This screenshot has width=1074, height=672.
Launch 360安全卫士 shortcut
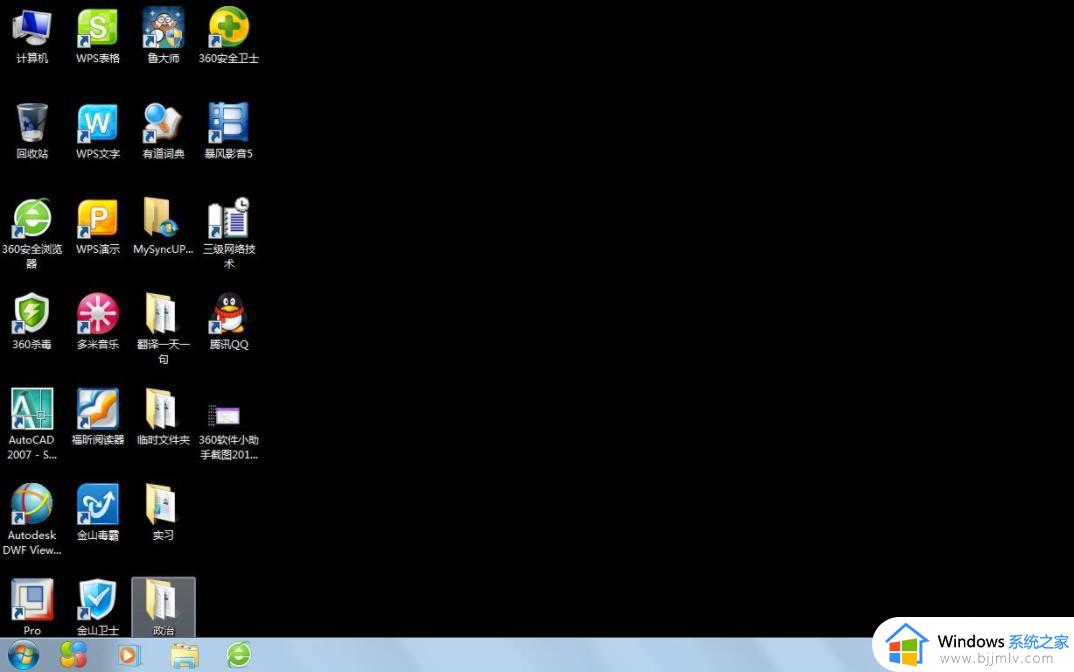tap(229, 36)
